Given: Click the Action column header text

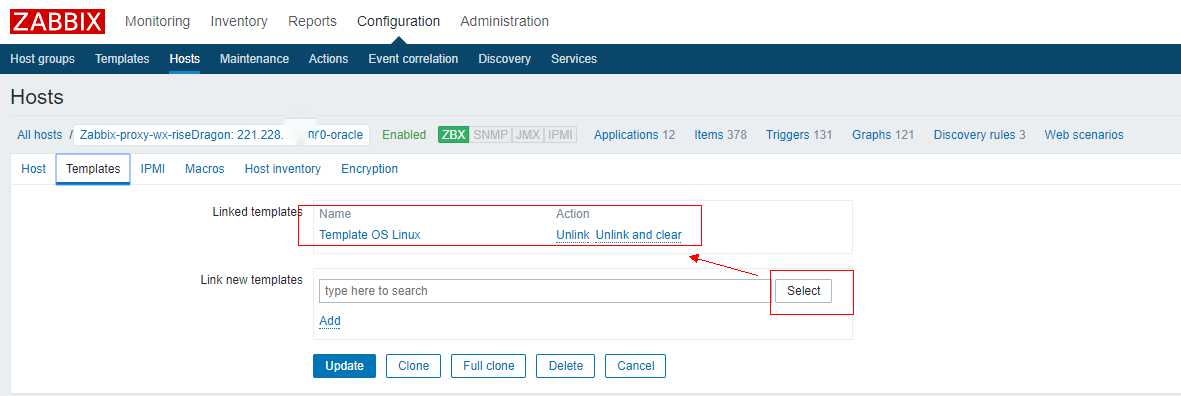Looking at the screenshot, I should point(572,214).
